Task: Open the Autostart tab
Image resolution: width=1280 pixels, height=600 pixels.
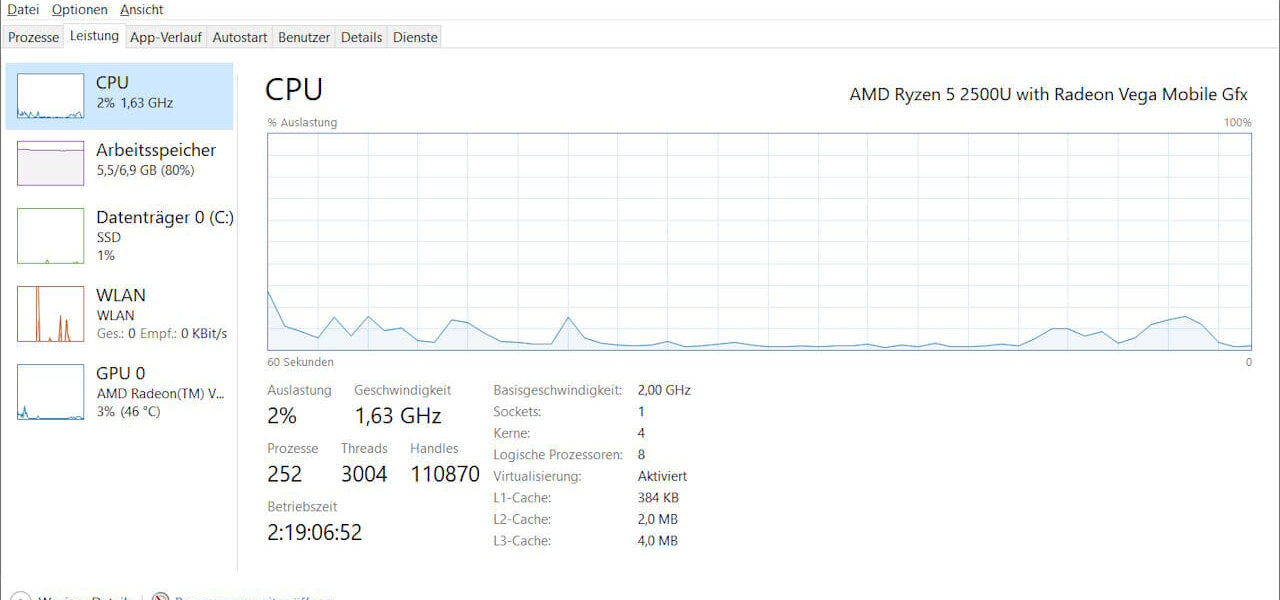Action: 240,37
